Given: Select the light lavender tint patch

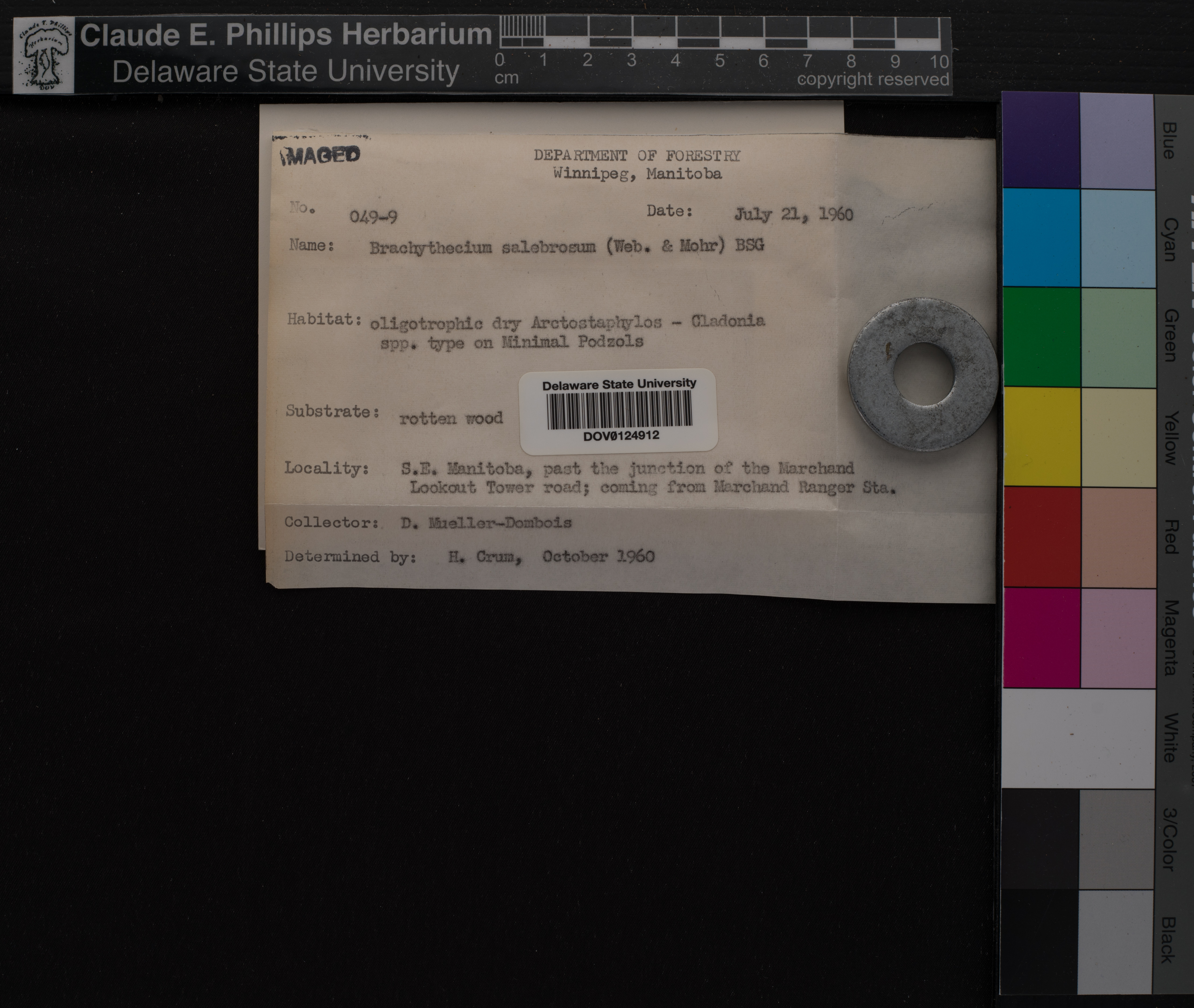Looking at the screenshot, I should pos(1117,141).
